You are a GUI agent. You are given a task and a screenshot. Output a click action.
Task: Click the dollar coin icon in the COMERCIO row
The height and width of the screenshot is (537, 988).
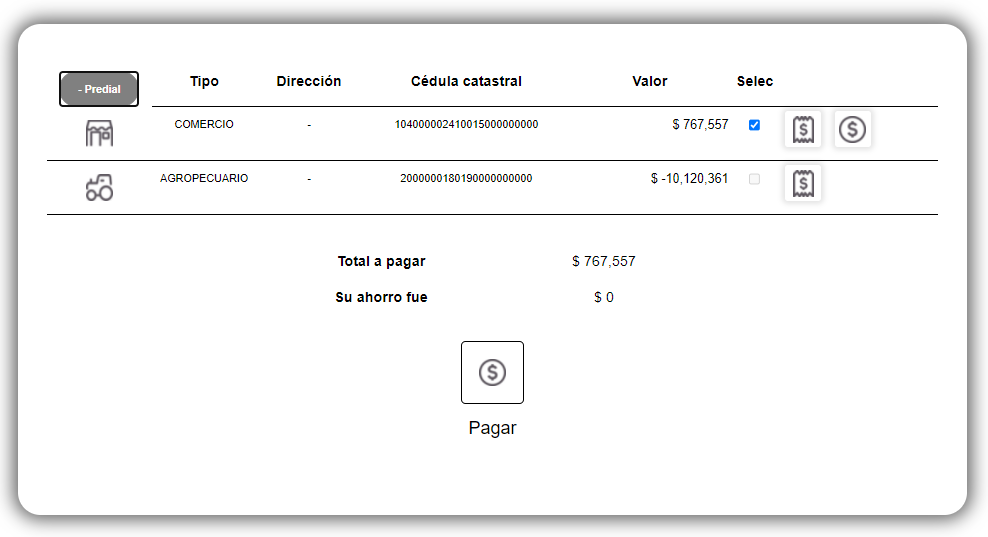click(852, 129)
